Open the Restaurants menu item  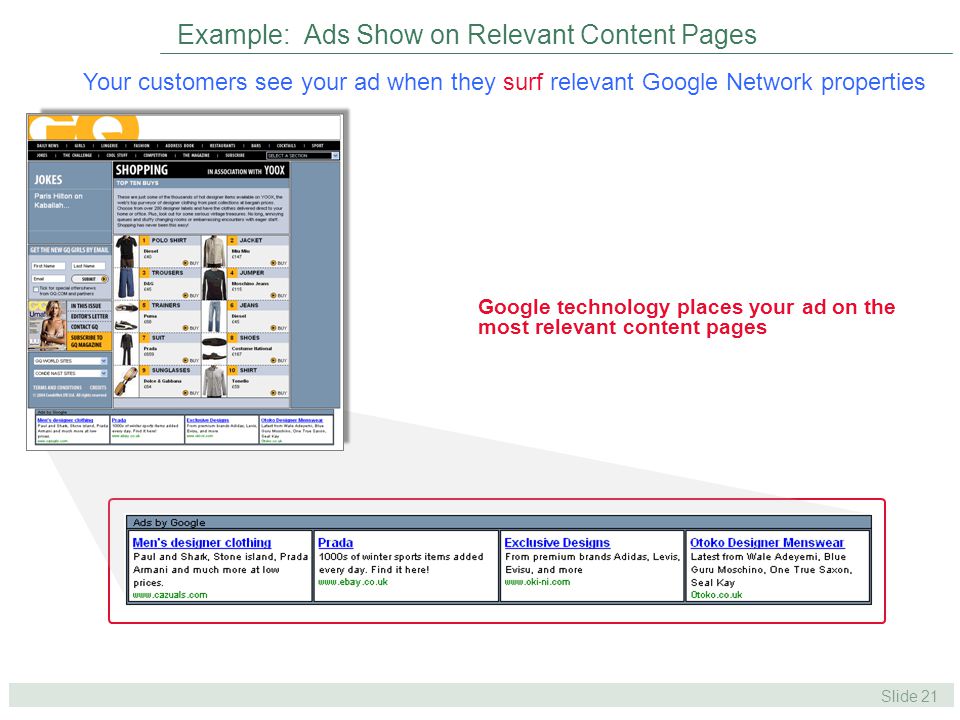coord(222,146)
